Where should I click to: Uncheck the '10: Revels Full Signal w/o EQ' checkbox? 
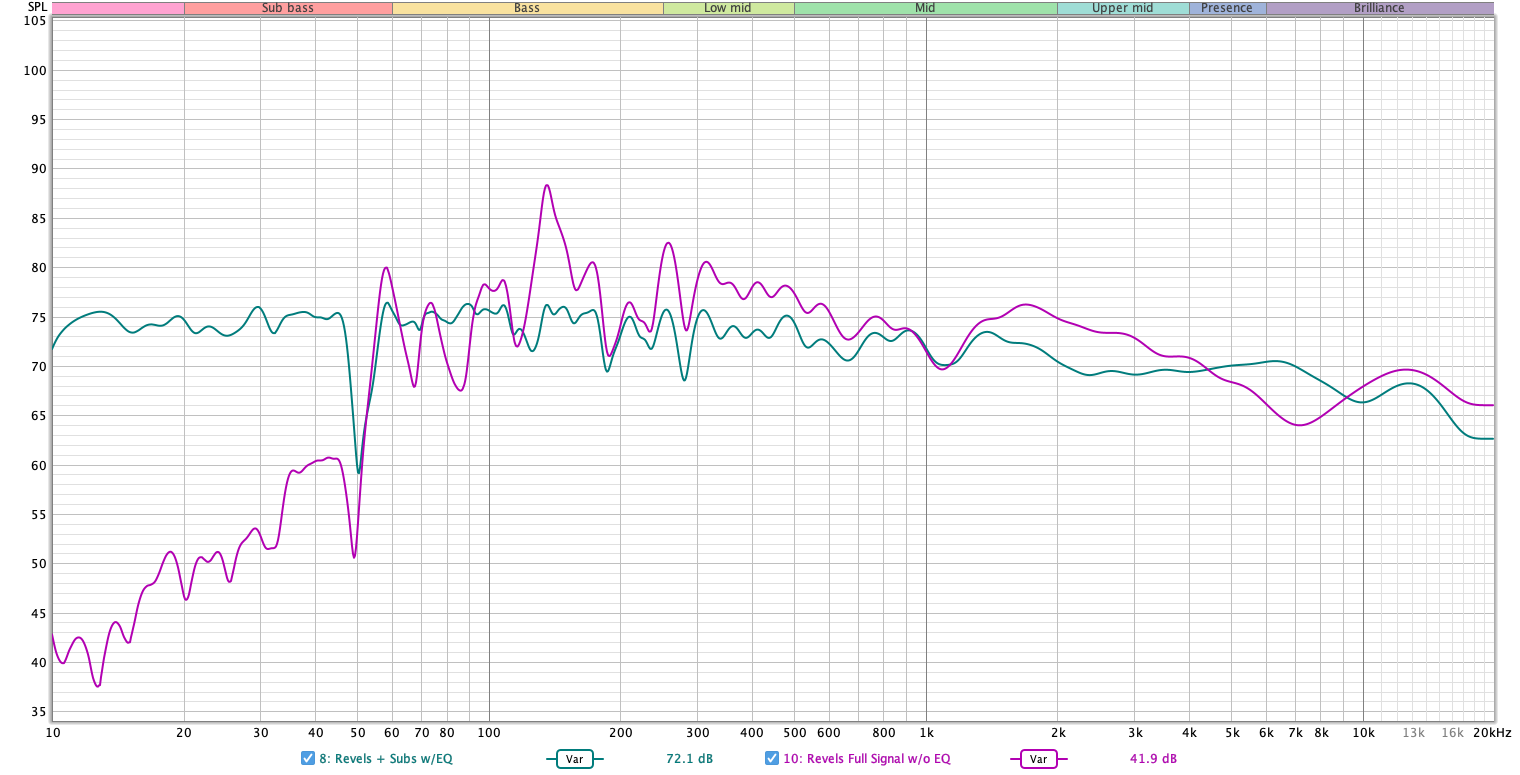[x=772, y=758]
